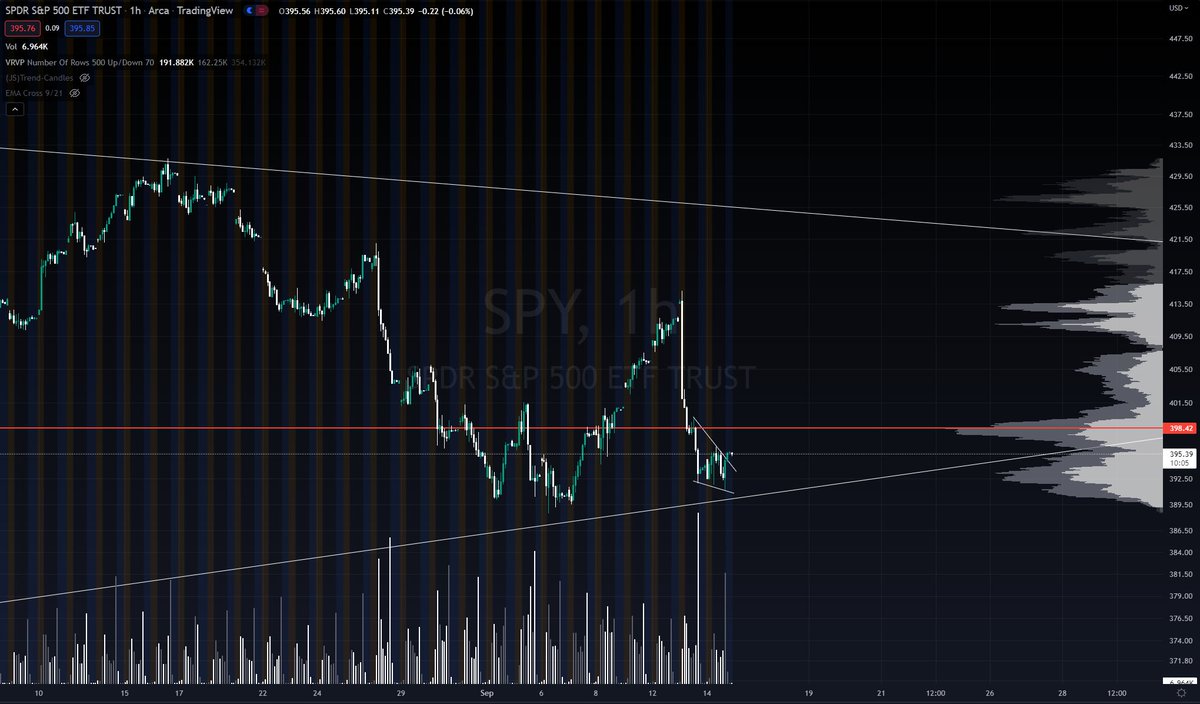The width and height of the screenshot is (1200, 704).
Task: Click 381.50 on the price scale
Action: [1181, 574]
